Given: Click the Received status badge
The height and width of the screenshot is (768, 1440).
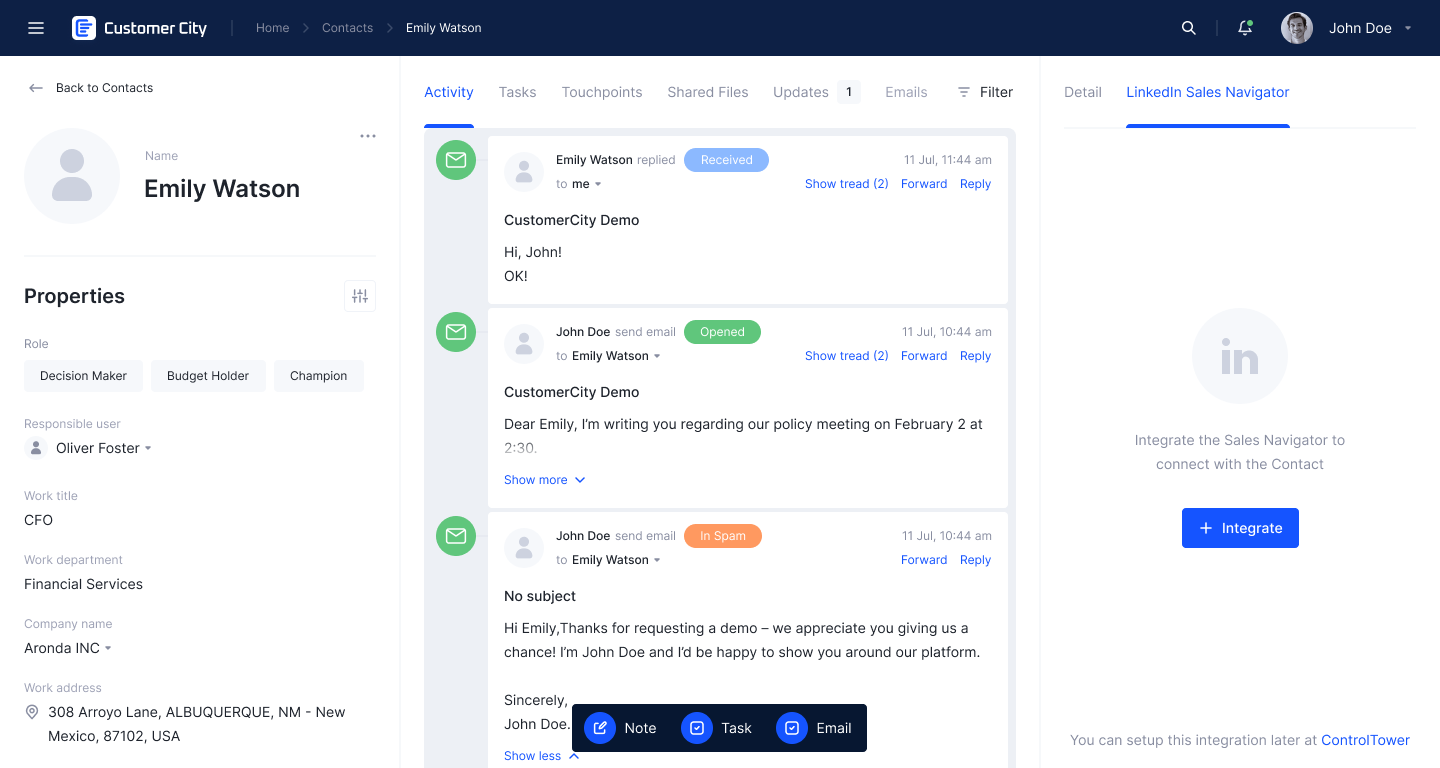Looking at the screenshot, I should (726, 160).
